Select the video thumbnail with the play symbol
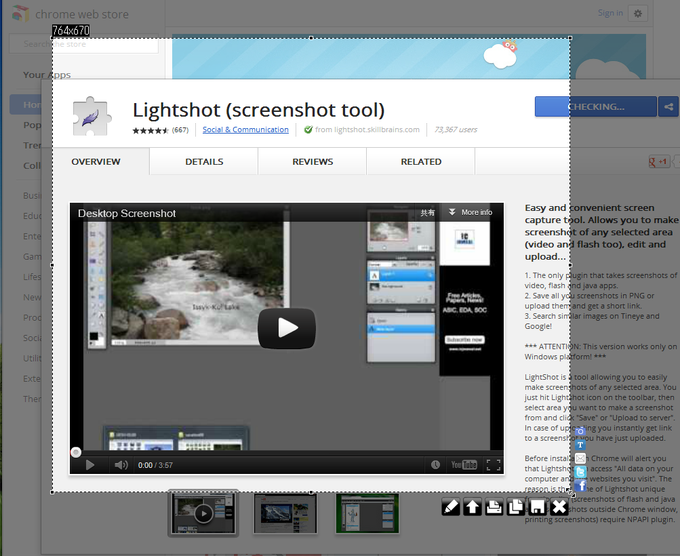680x556 pixels. (x=203, y=513)
